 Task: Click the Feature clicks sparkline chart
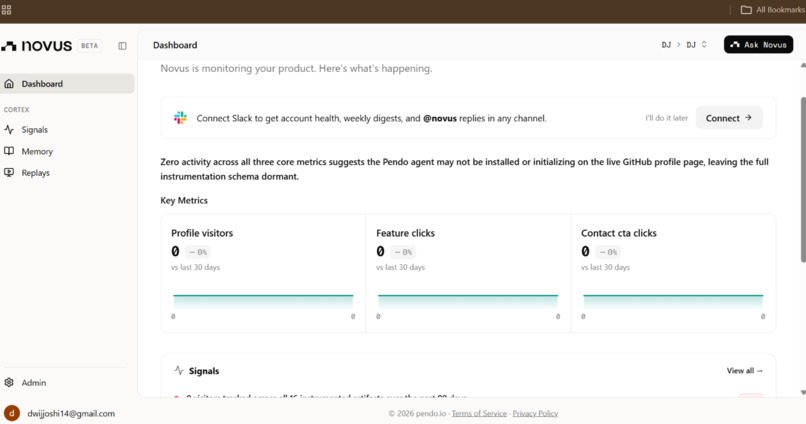pyautogui.click(x=468, y=303)
